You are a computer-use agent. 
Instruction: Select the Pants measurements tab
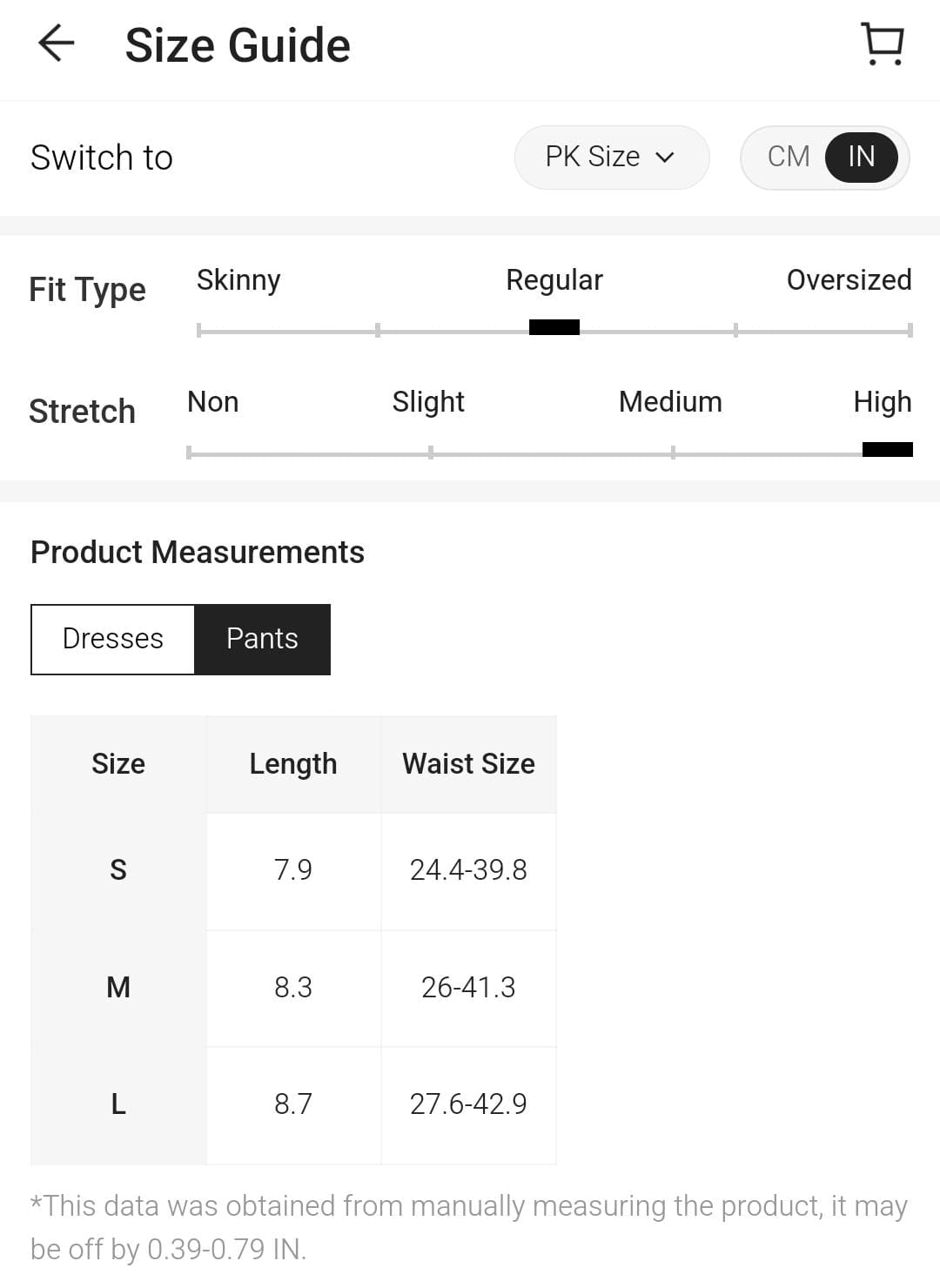pos(262,639)
